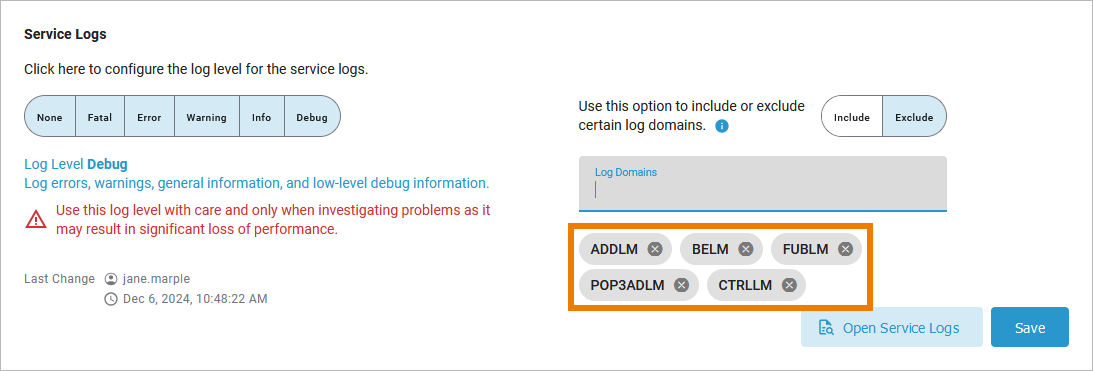
Task: Set log level to Fatal
Action: pos(100,117)
